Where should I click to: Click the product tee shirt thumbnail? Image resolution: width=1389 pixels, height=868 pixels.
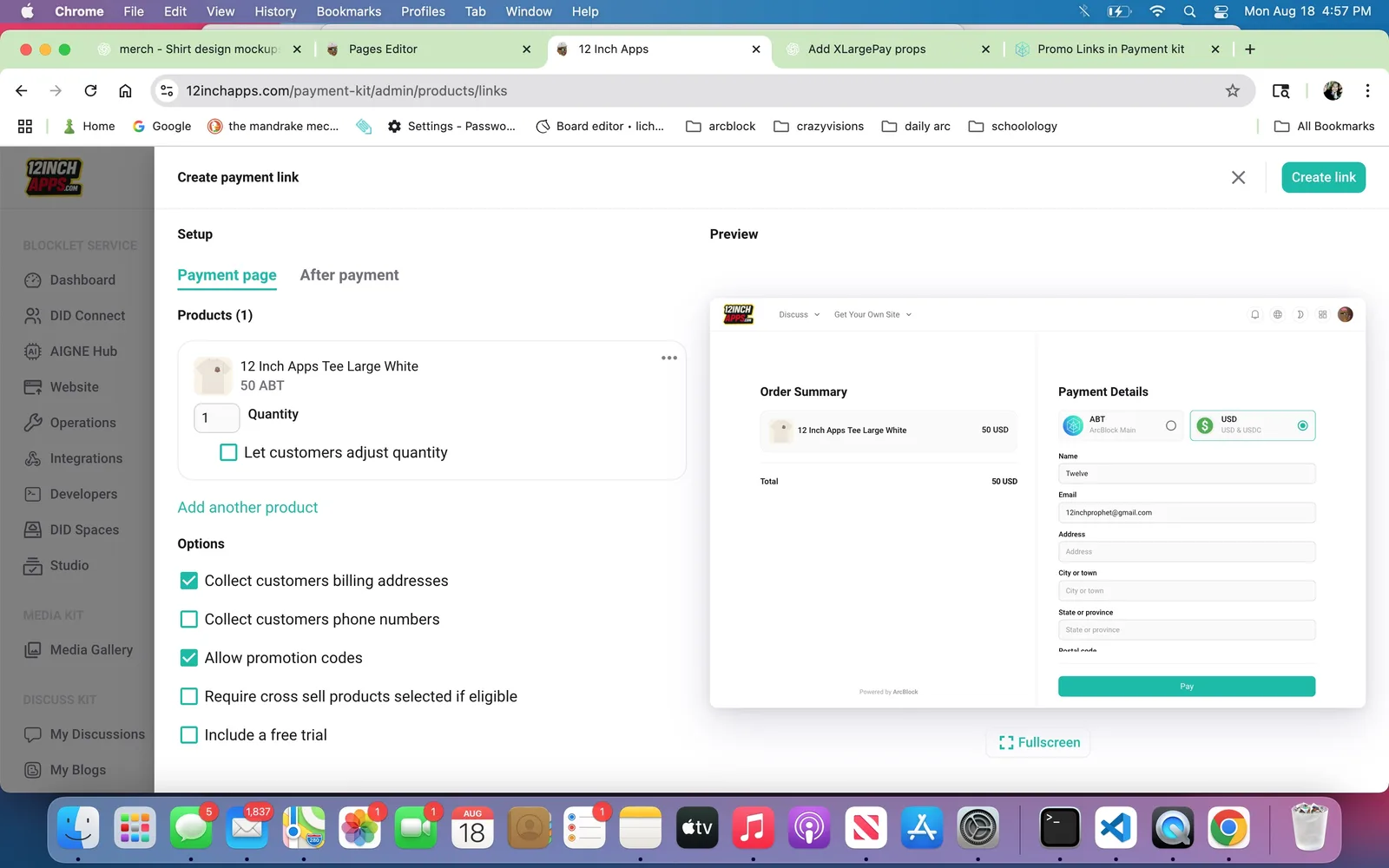click(x=213, y=376)
